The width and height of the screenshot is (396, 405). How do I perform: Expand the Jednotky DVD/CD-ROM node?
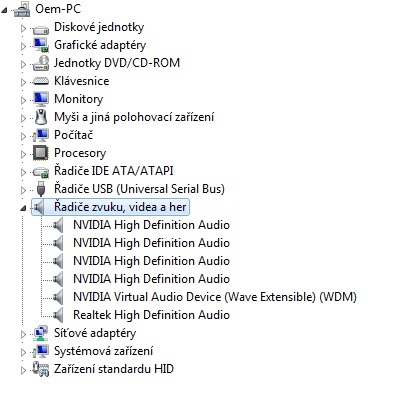coord(23,64)
